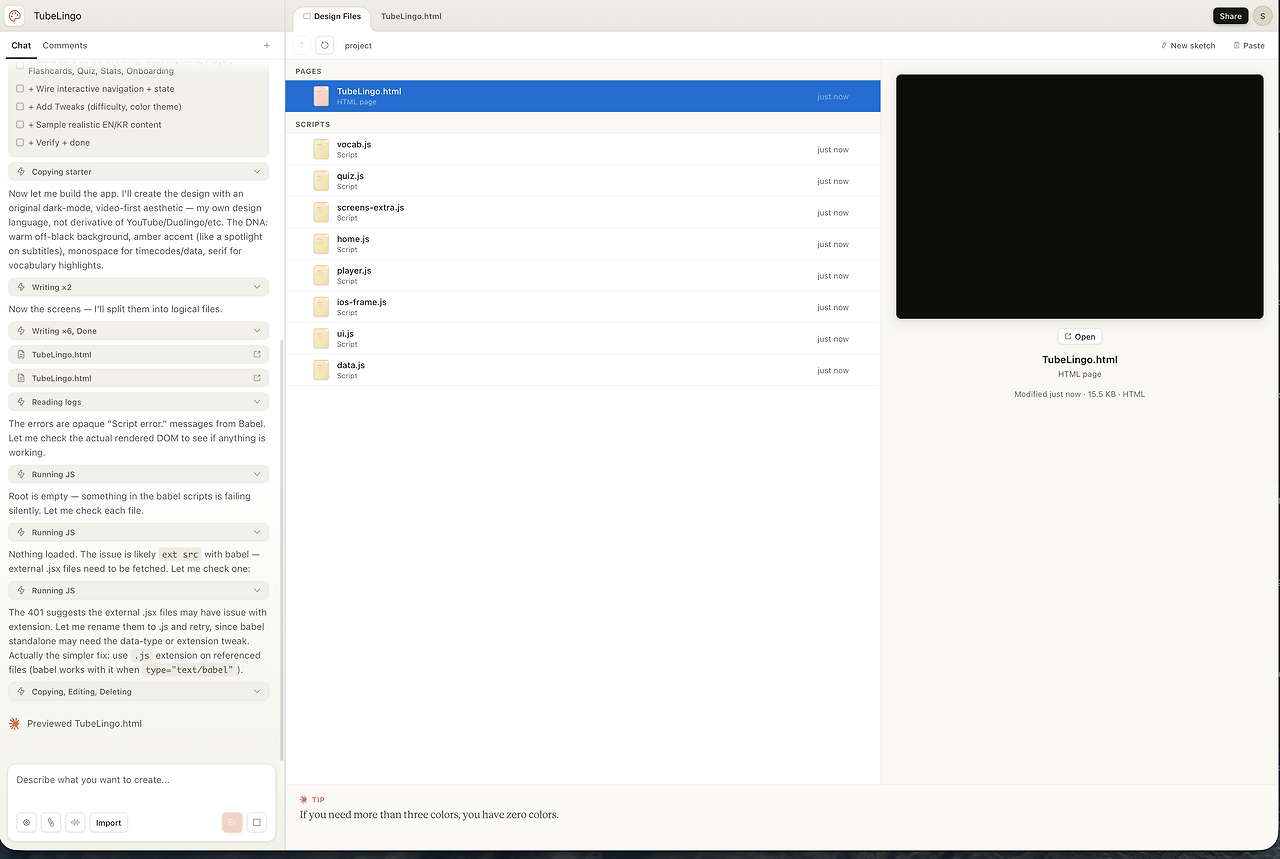Expand the 'Writing ×2' step chevron
This screenshot has height=859, width=1280.
tap(257, 287)
